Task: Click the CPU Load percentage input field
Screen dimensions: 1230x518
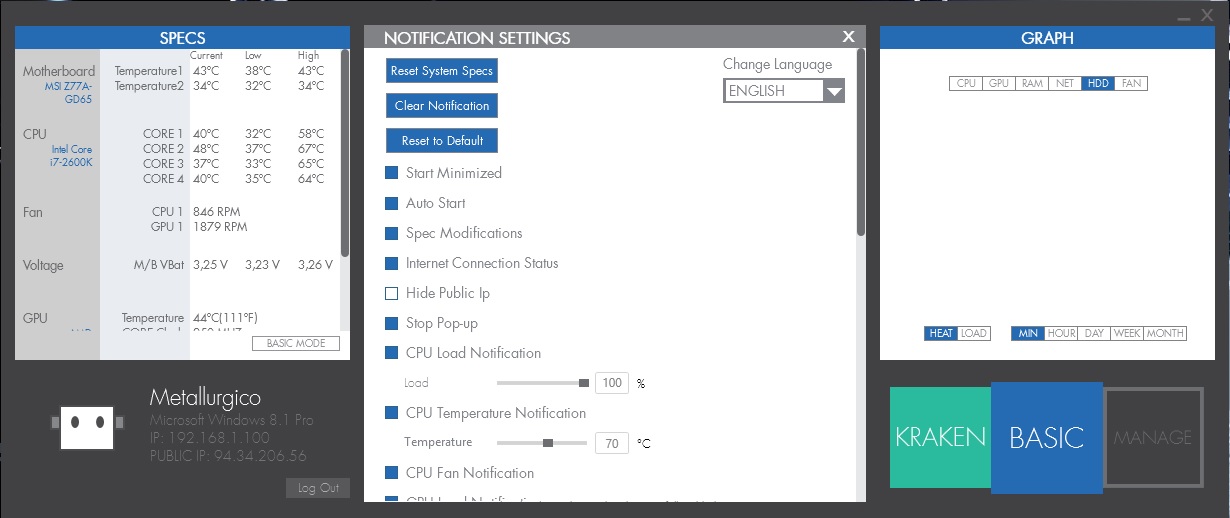Action: 611,382
